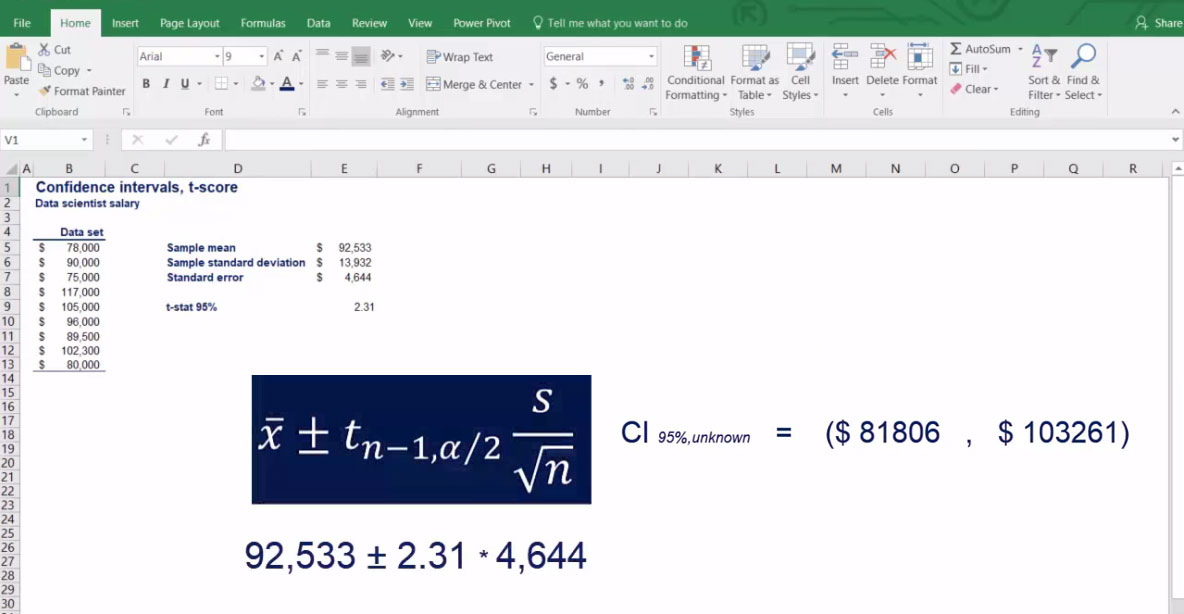The image size is (1184, 614).
Task: Open Sort & Filter
Action: coord(1044,73)
